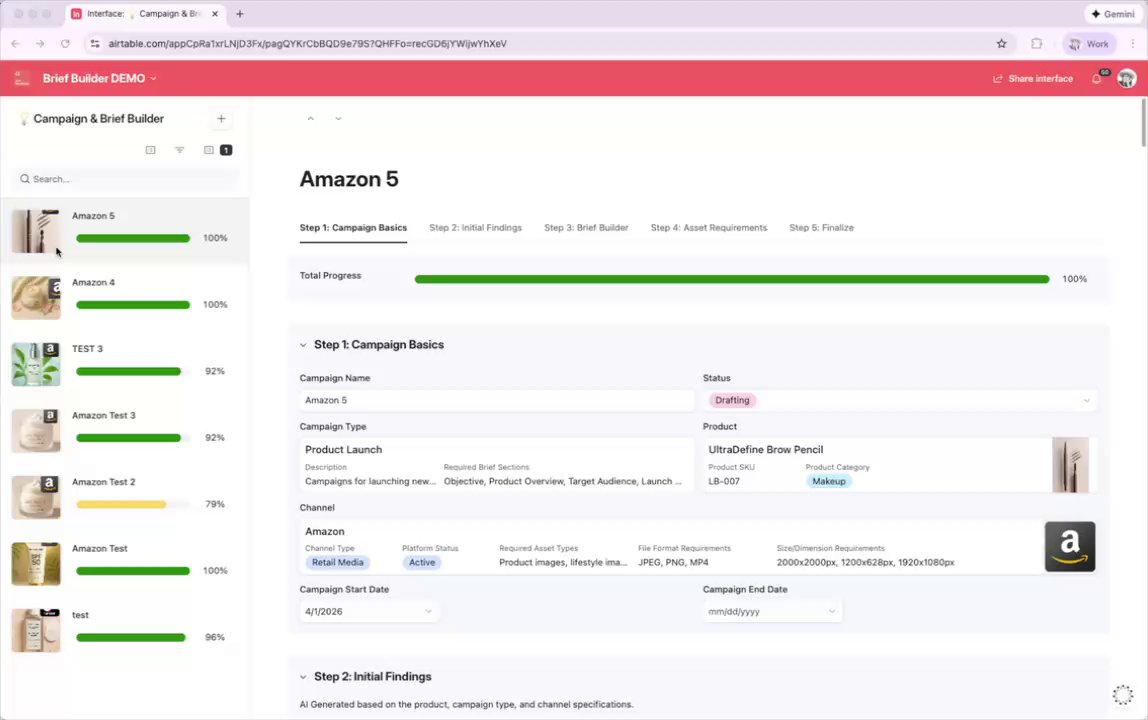Image resolution: width=1148 pixels, height=720 pixels.
Task: Click the sidebar Search field
Action: tap(124, 179)
